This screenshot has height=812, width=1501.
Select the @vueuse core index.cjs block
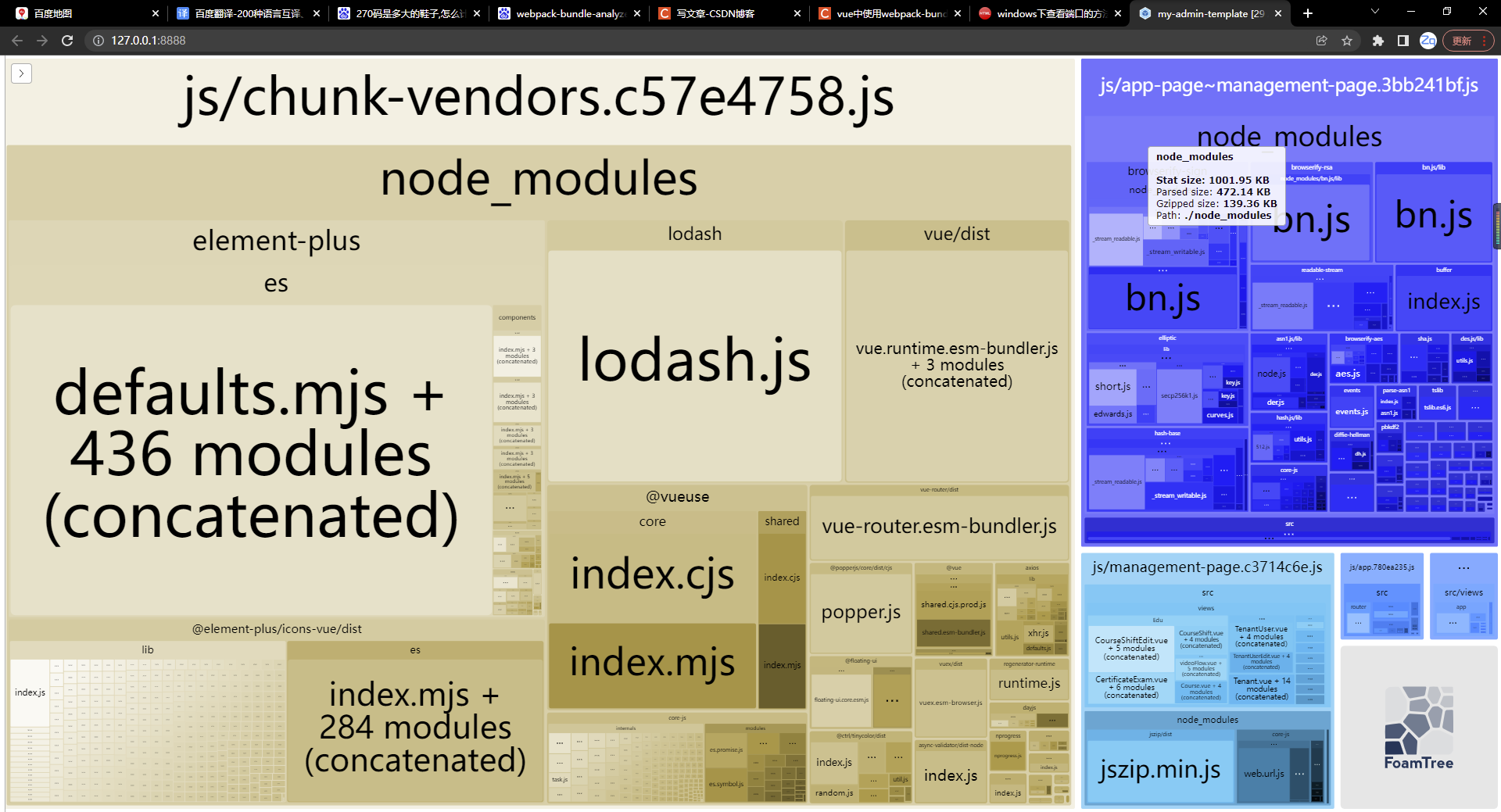pyautogui.click(x=652, y=578)
